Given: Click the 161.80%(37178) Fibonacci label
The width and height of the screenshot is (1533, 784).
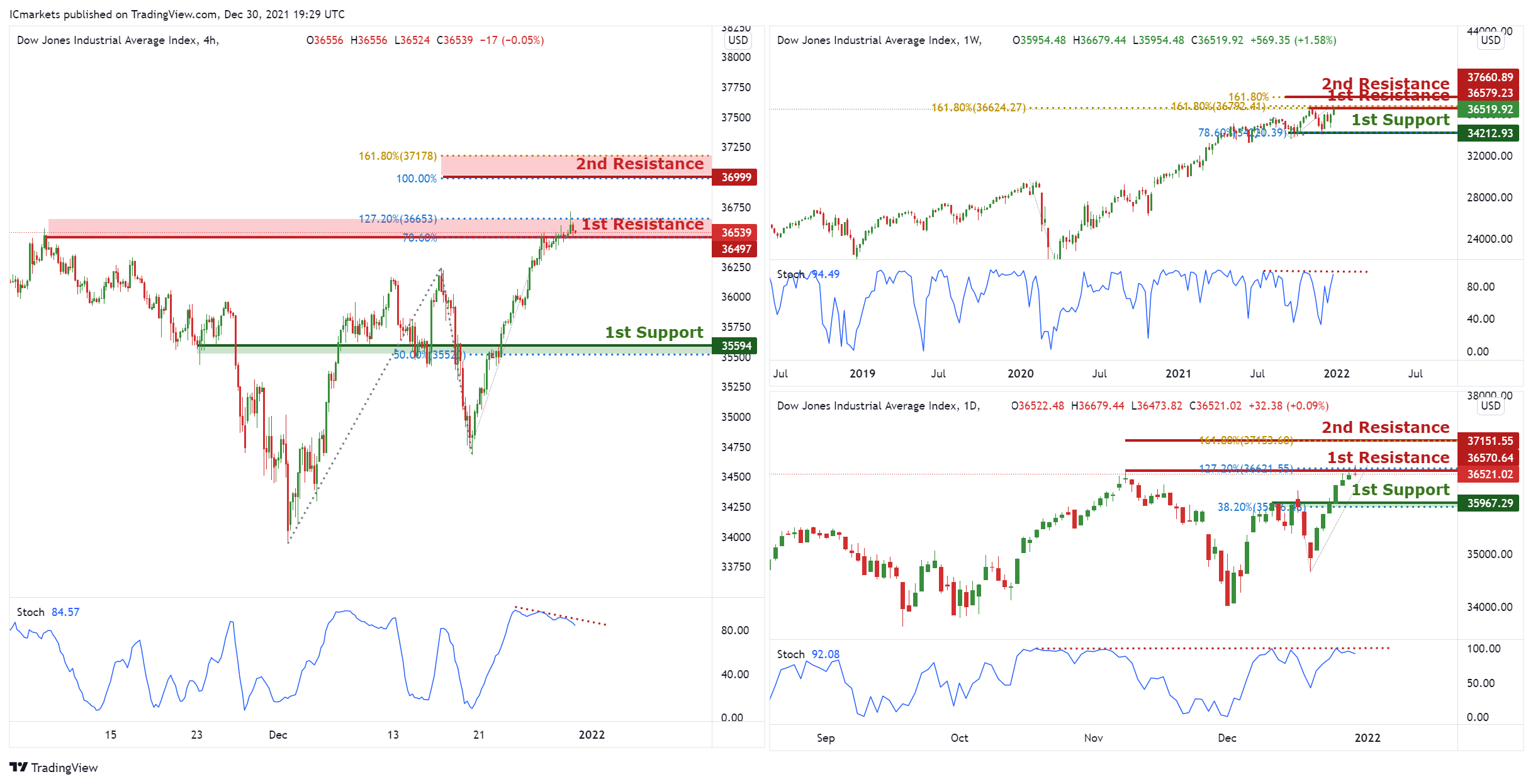Looking at the screenshot, I should pyautogui.click(x=398, y=156).
